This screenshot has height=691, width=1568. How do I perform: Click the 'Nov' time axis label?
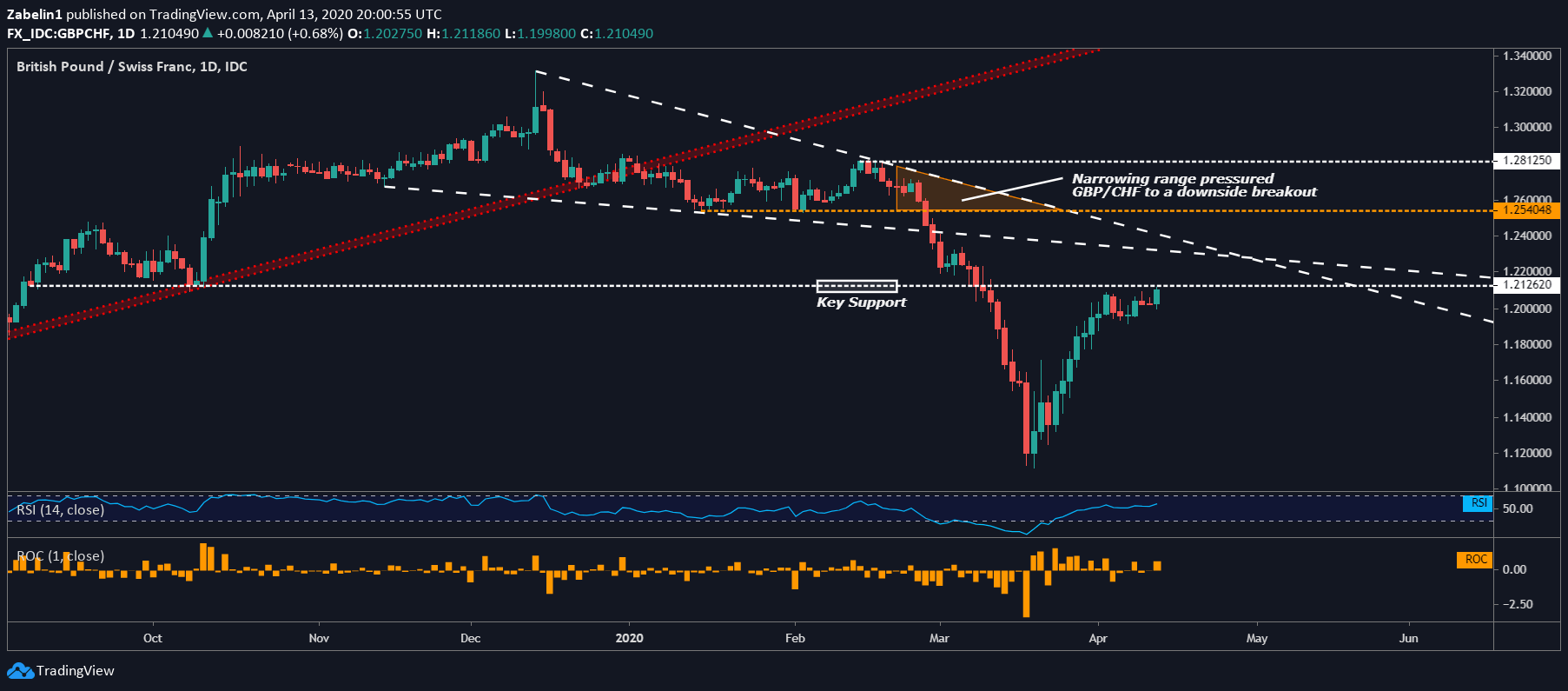pos(319,638)
